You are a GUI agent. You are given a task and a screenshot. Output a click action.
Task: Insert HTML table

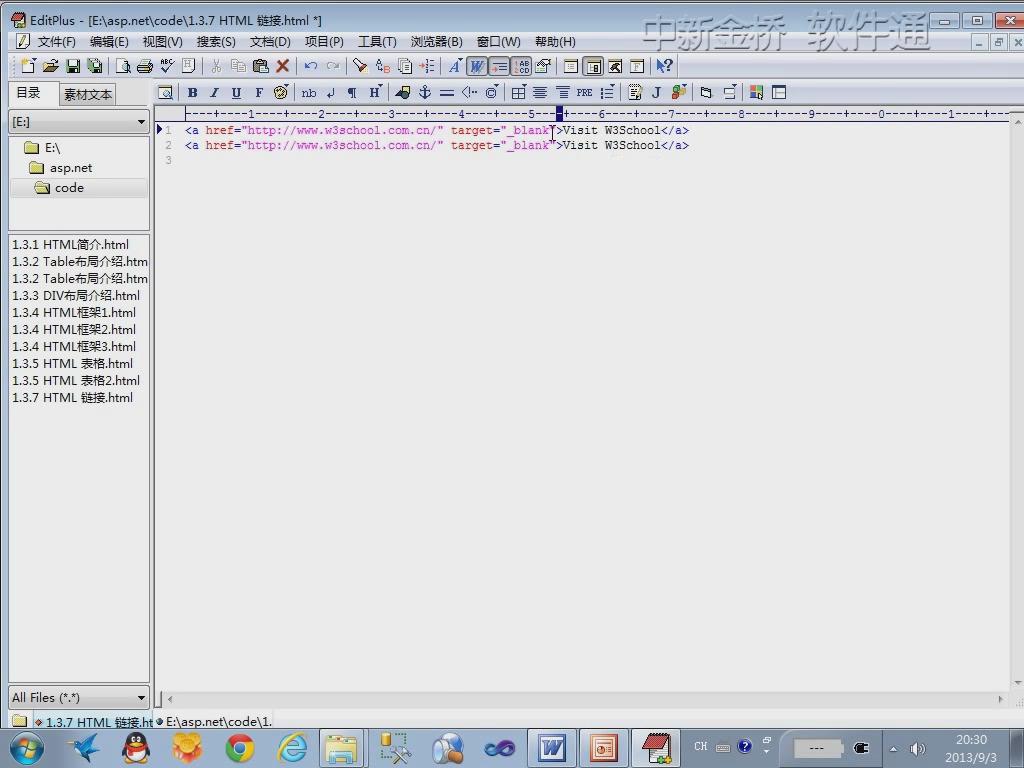click(x=518, y=93)
